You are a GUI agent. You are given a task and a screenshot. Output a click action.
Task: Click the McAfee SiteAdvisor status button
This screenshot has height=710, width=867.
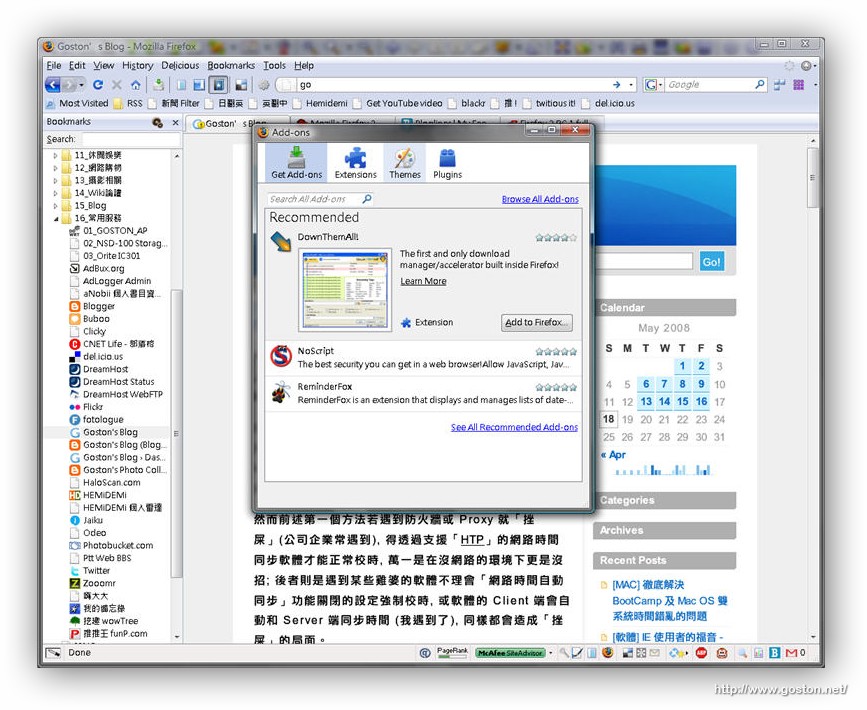click(x=510, y=653)
